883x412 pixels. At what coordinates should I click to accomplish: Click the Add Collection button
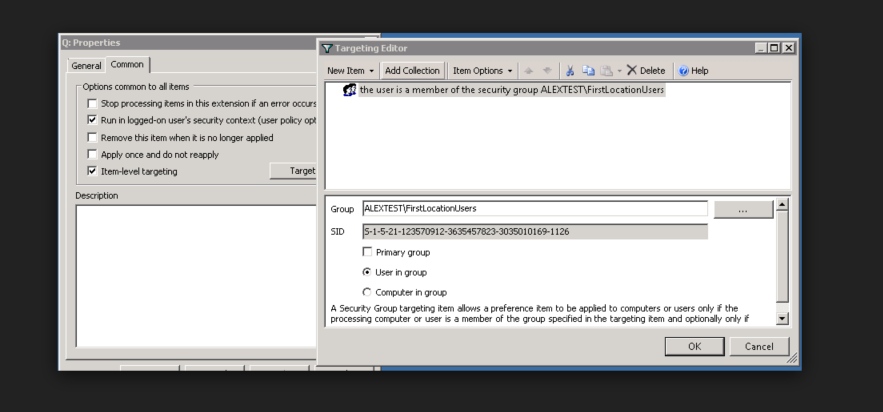(x=412, y=71)
